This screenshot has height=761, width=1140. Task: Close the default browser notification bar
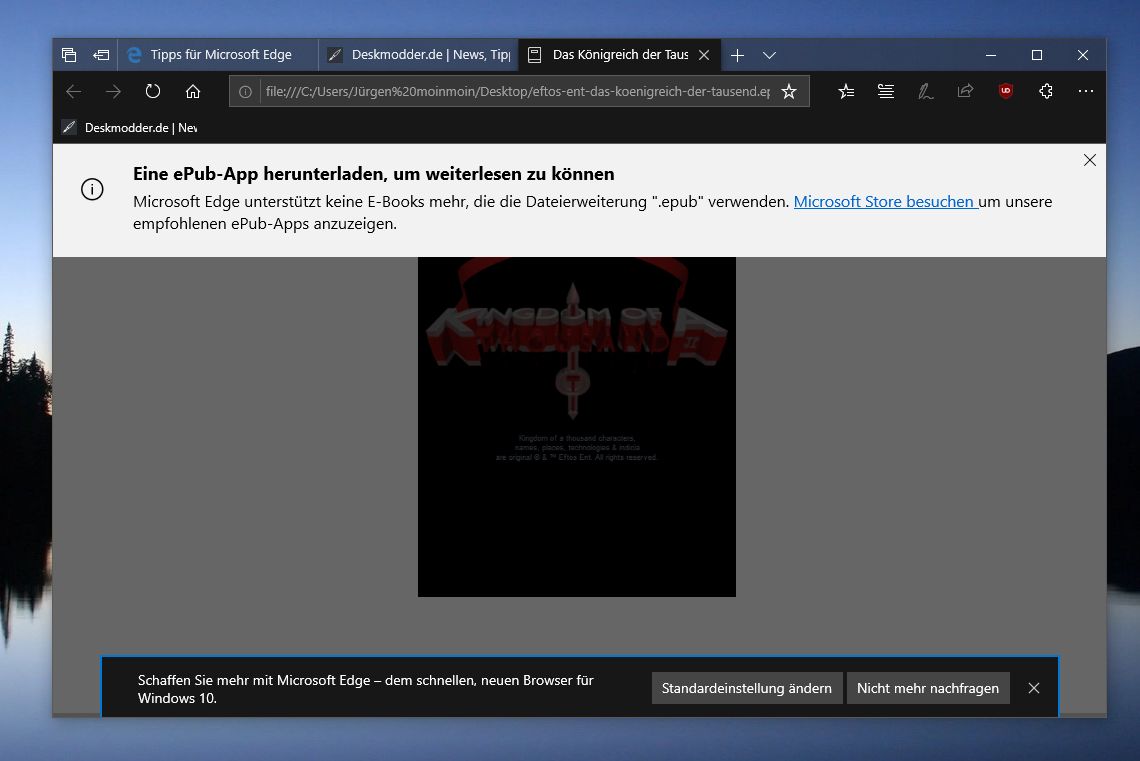pos(1034,688)
